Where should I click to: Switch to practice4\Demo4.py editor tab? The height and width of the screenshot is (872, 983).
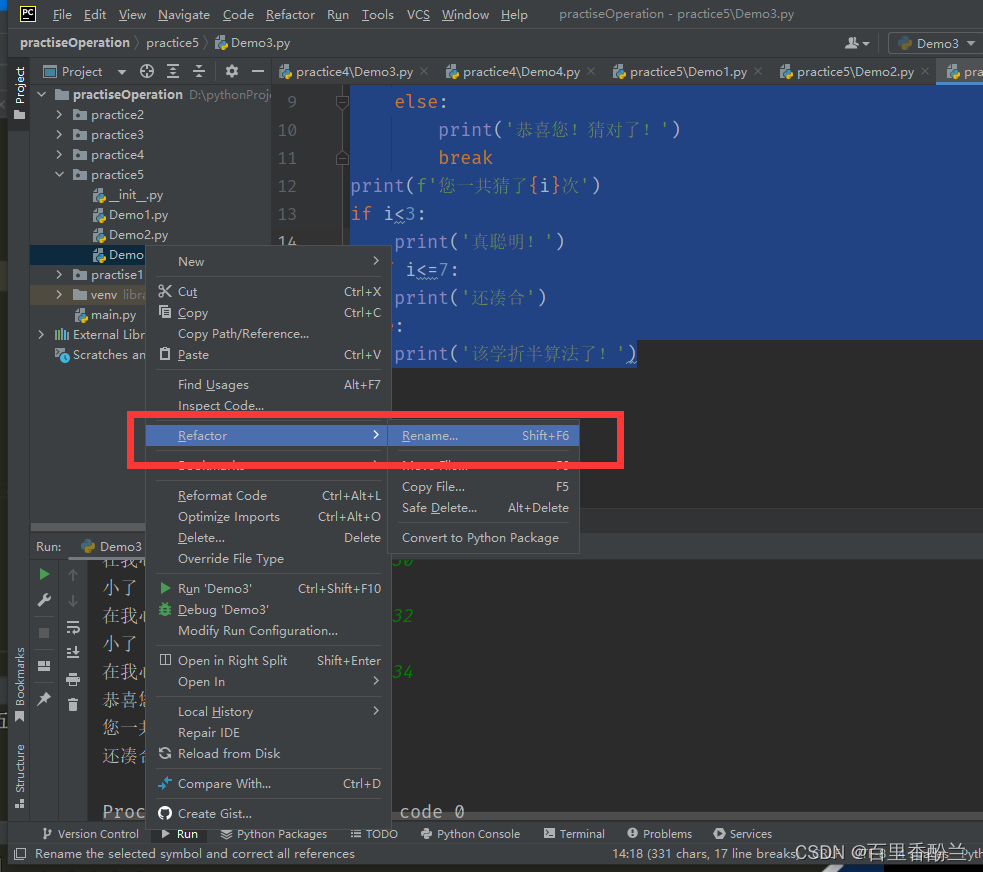click(520, 72)
